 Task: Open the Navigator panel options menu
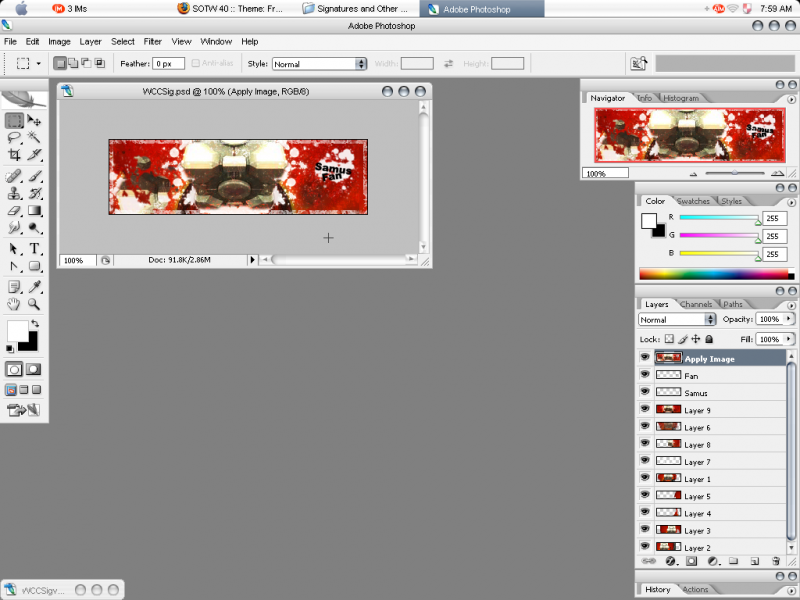[791, 100]
